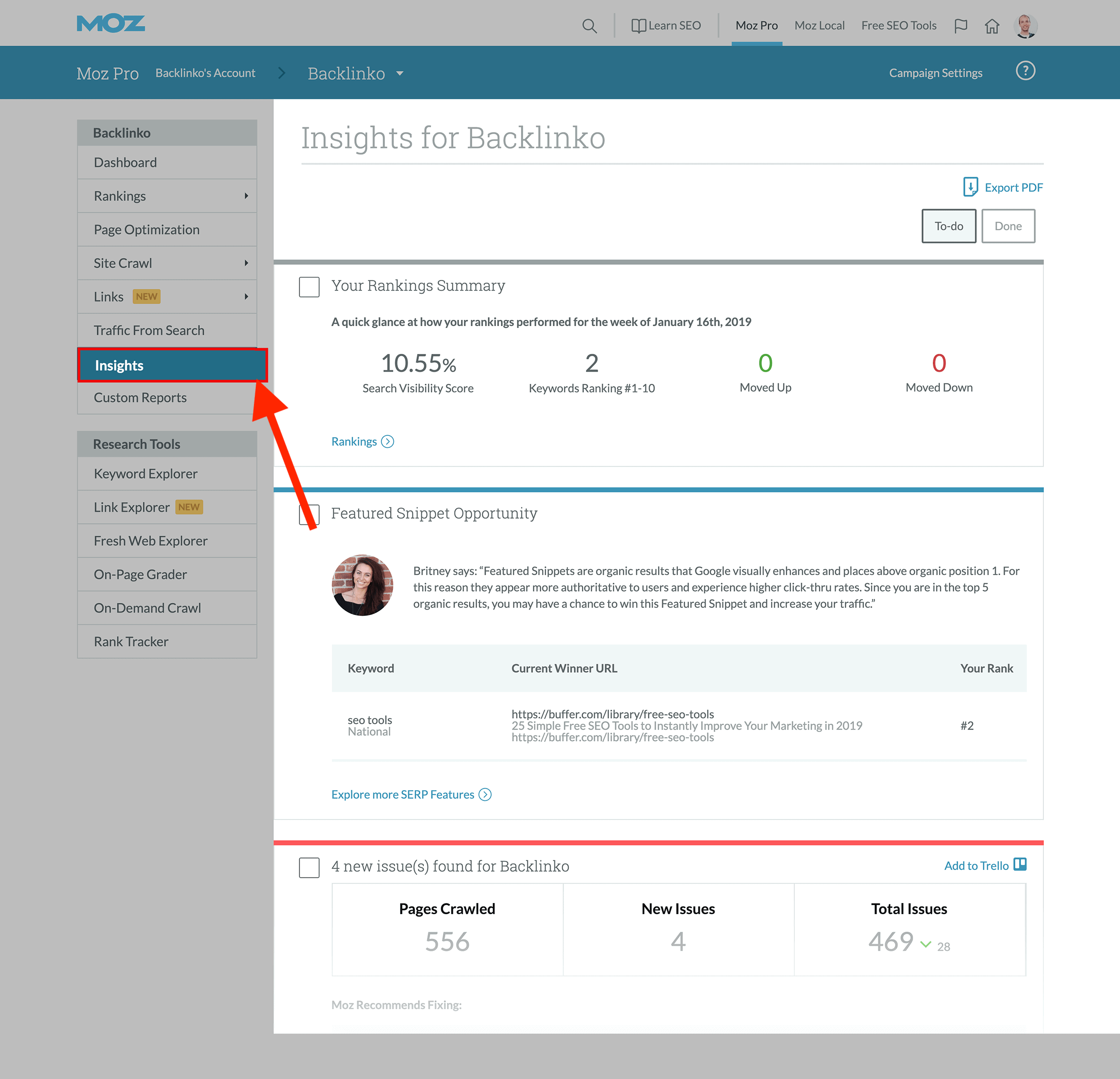Open the Moz Pro top tab
The image size is (1120, 1079).
[x=757, y=26]
